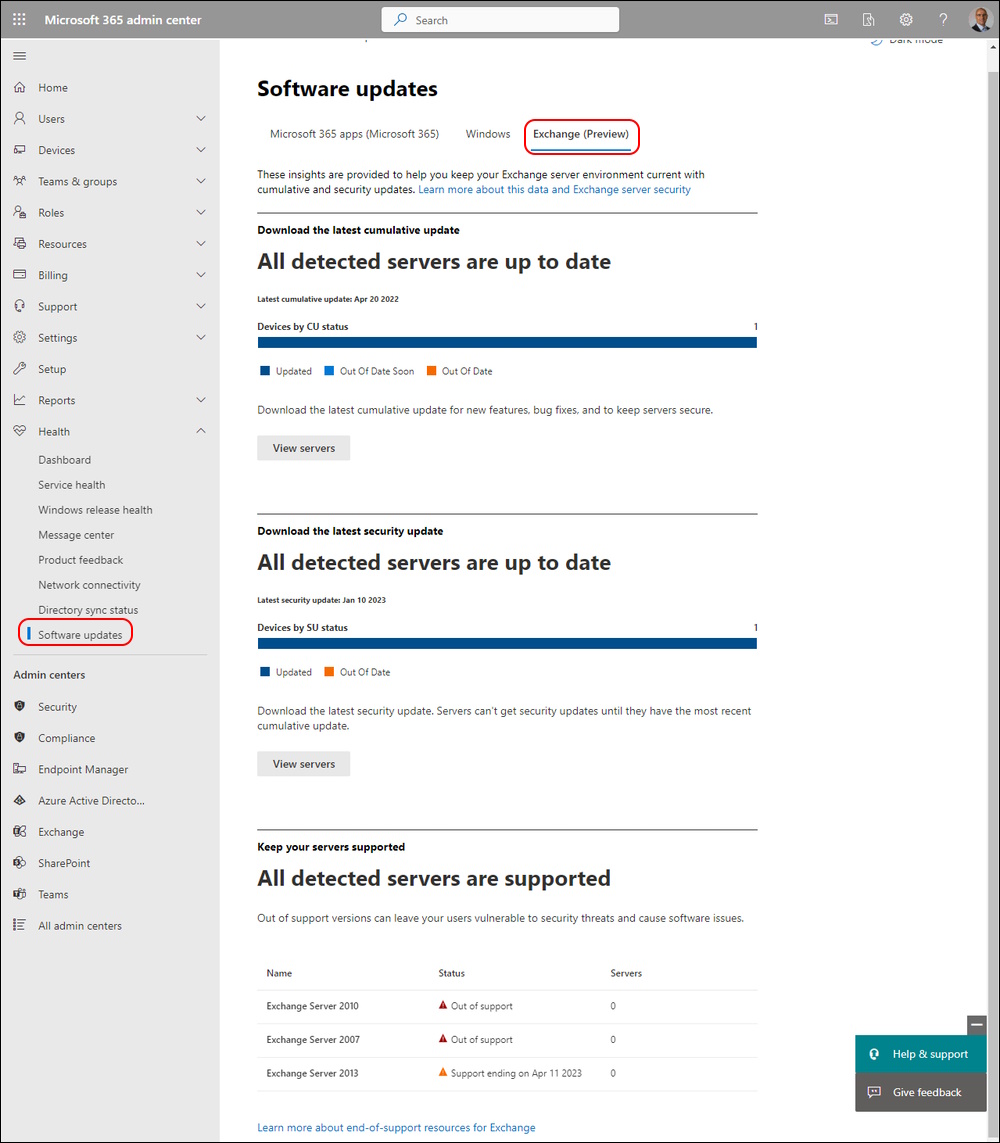Open the help question mark icon
Image resolution: width=1000 pixels, height=1143 pixels.
(x=943, y=20)
